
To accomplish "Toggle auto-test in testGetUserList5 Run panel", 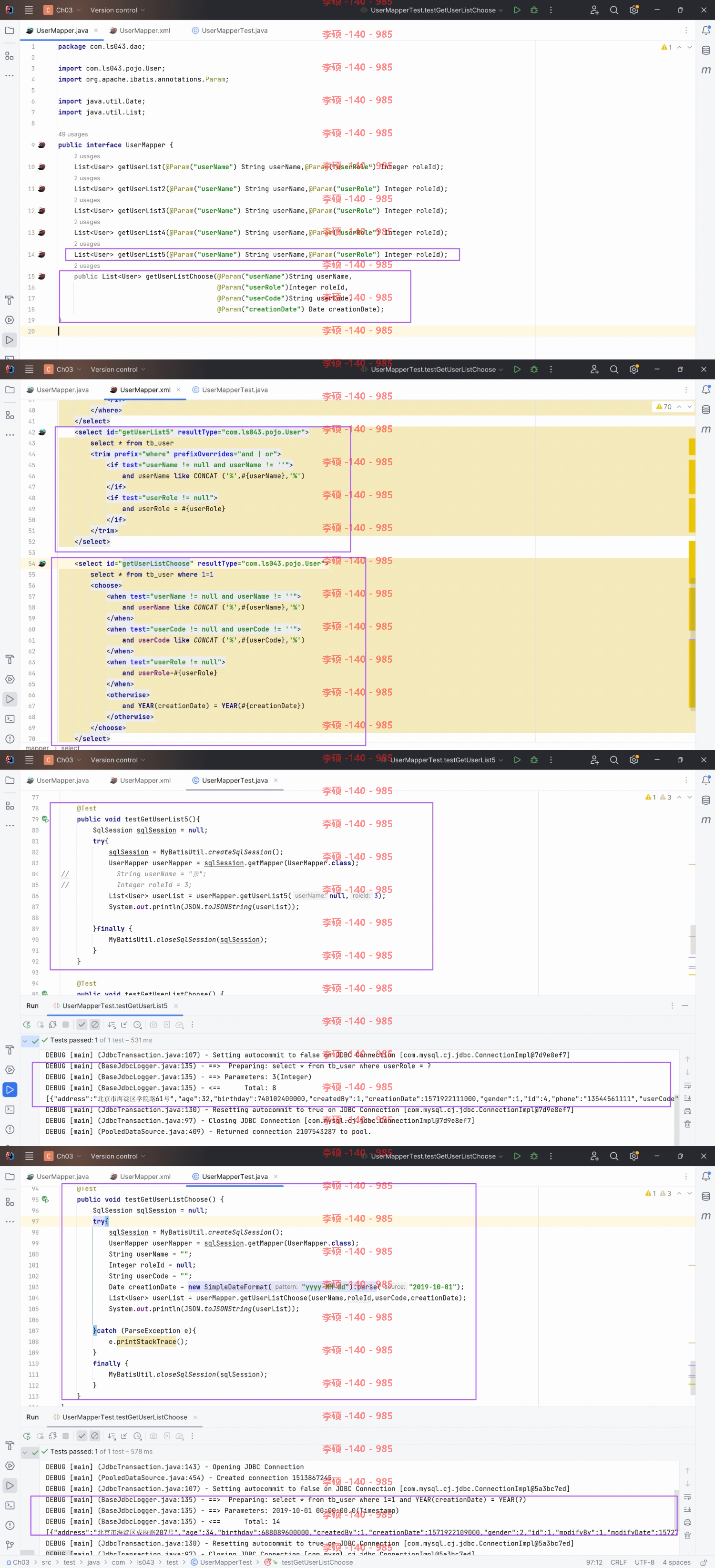I will coord(52,1025).
